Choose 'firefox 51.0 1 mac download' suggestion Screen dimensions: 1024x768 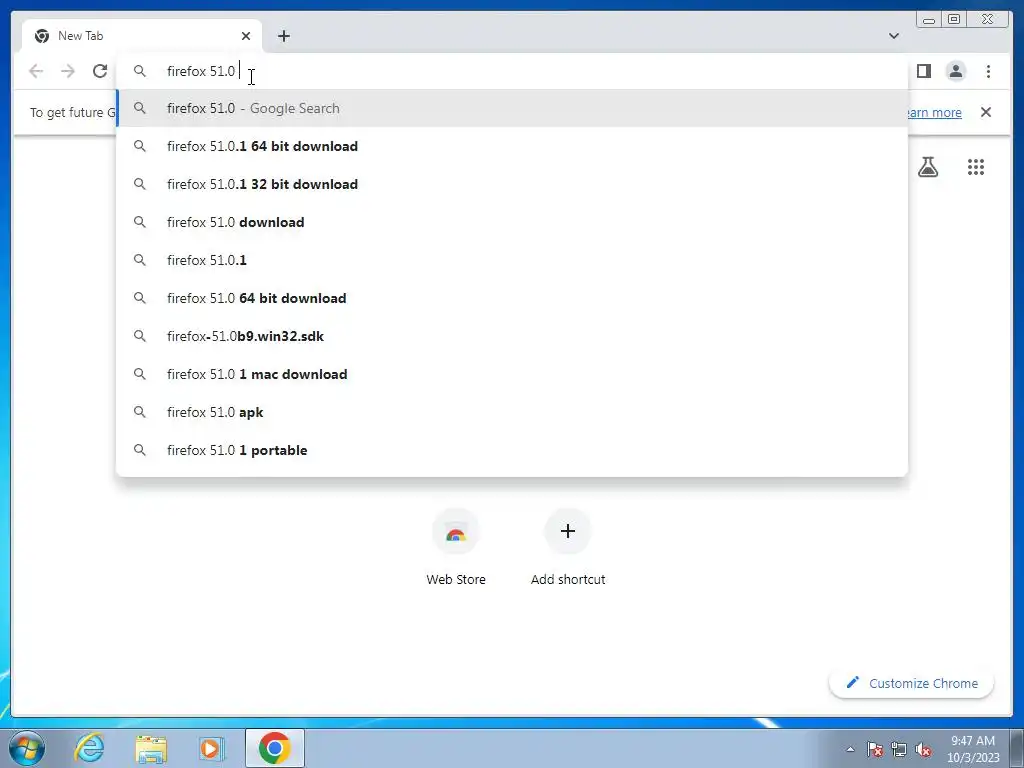(512, 374)
